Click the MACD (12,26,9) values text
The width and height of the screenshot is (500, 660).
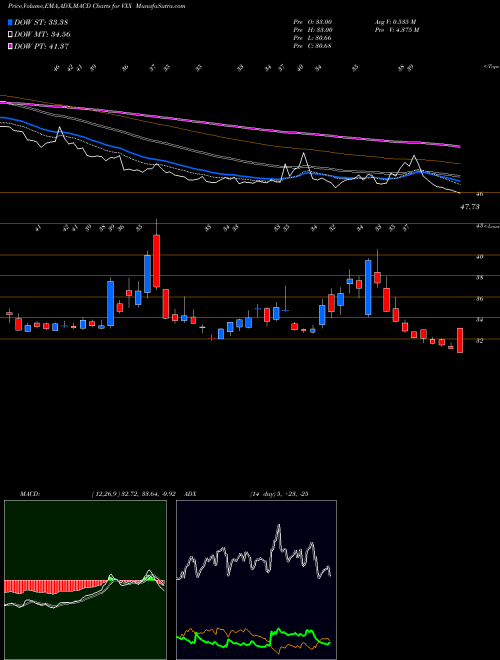click(136, 494)
